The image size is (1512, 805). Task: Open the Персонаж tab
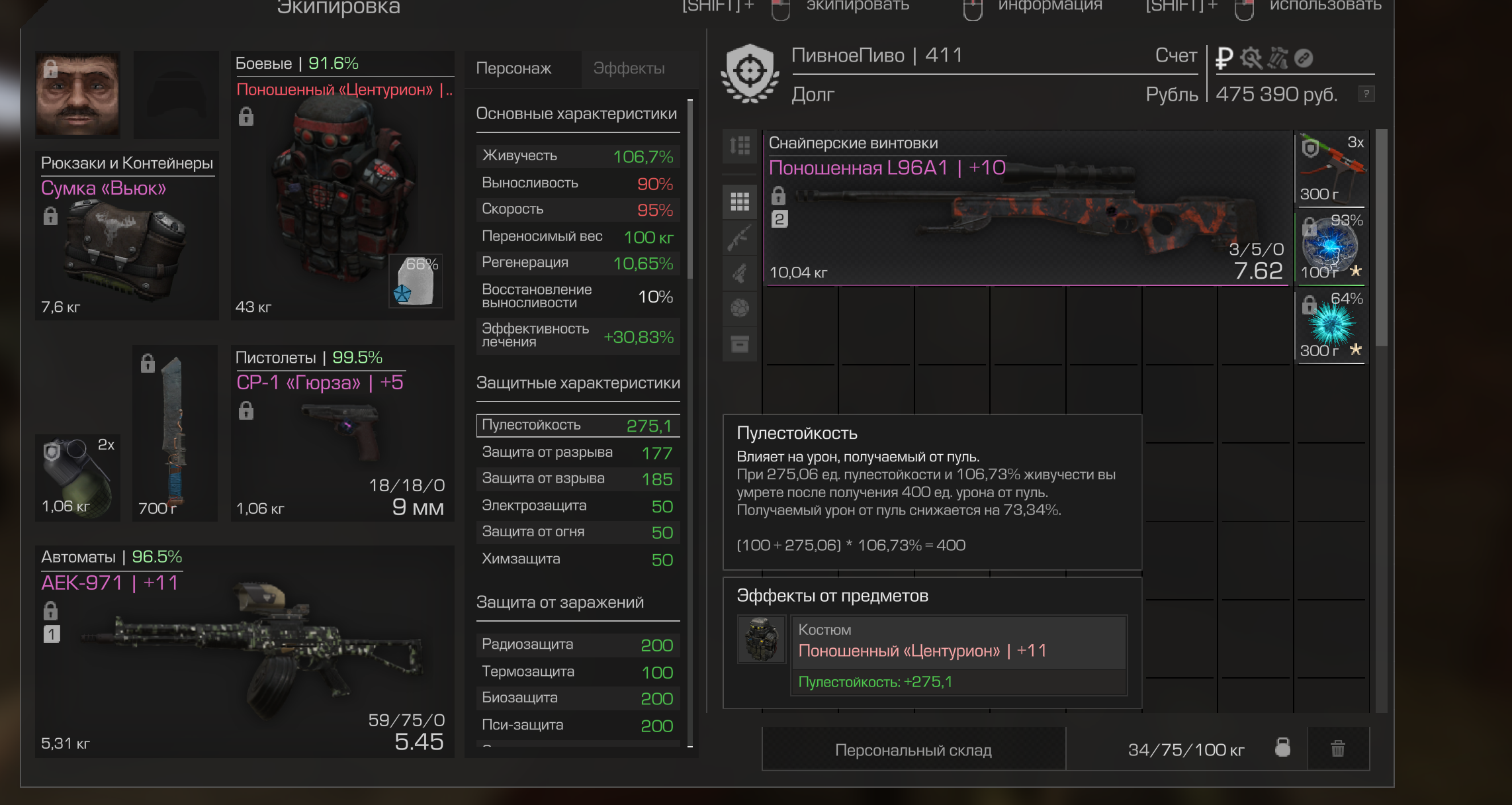point(513,68)
